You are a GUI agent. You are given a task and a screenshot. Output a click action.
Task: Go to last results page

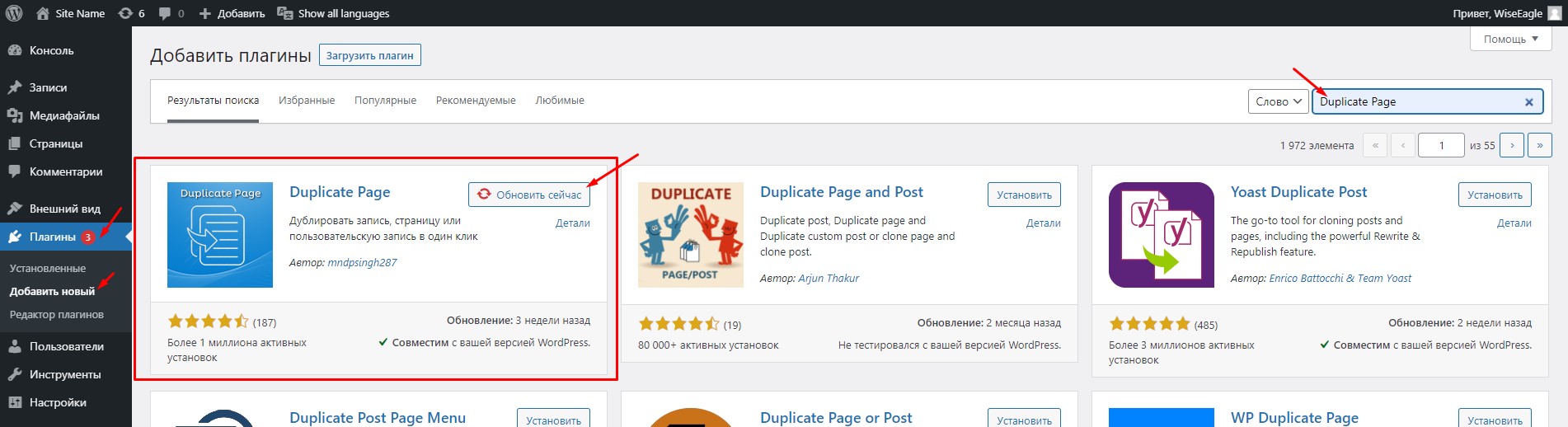tap(1540, 145)
